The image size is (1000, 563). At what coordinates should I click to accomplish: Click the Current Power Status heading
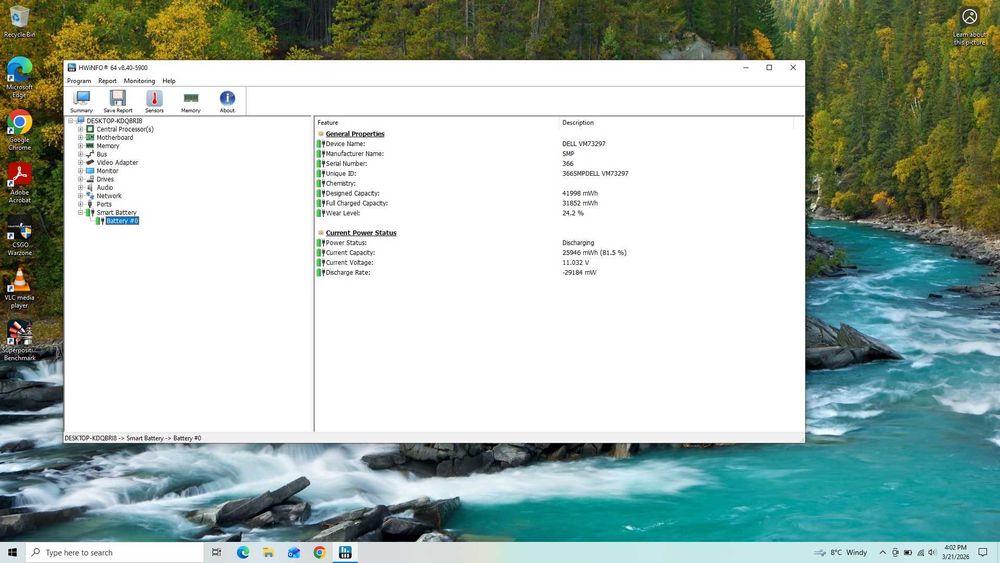coord(361,233)
